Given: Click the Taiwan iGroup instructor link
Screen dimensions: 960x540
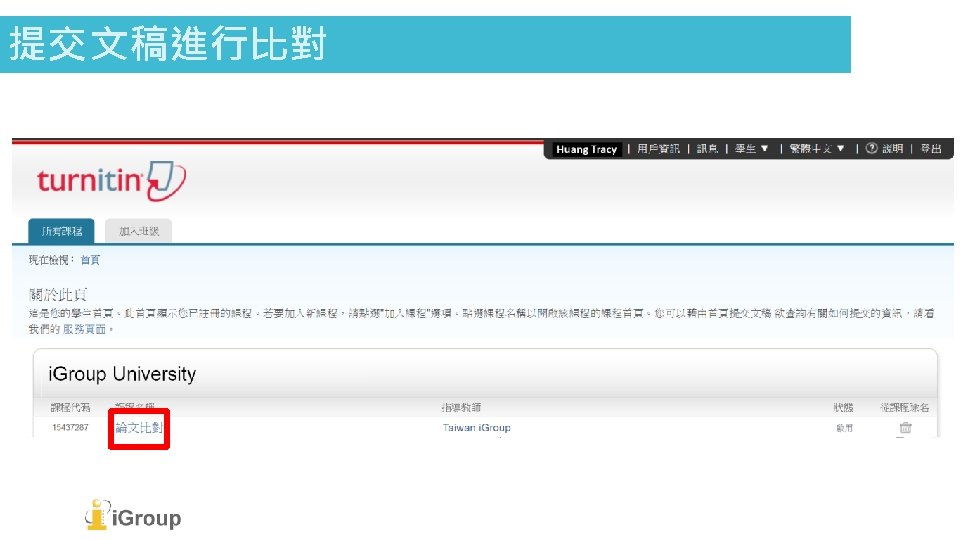Looking at the screenshot, I should pyautogui.click(x=476, y=428).
